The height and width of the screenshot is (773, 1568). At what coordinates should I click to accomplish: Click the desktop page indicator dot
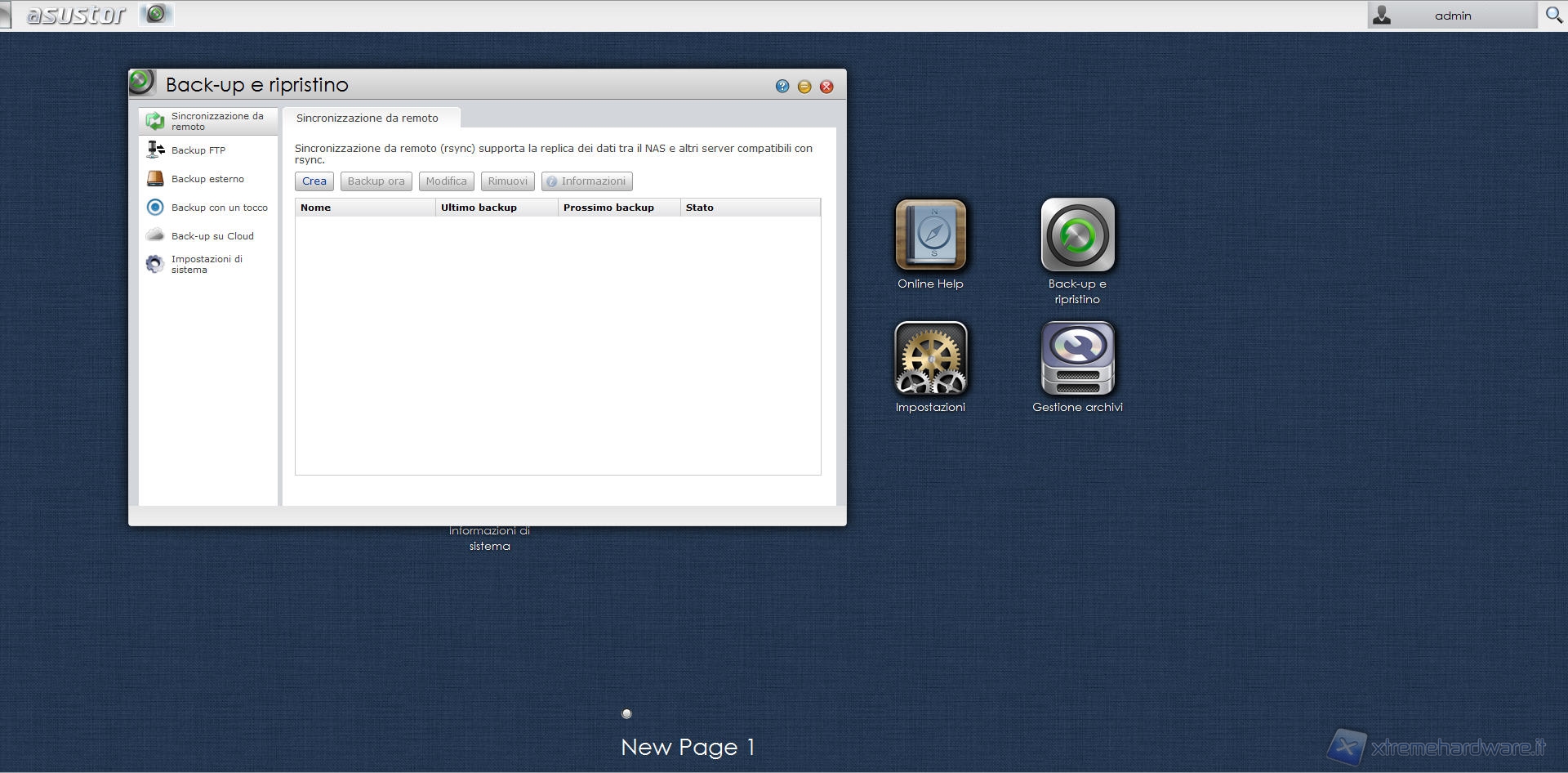point(626,713)
